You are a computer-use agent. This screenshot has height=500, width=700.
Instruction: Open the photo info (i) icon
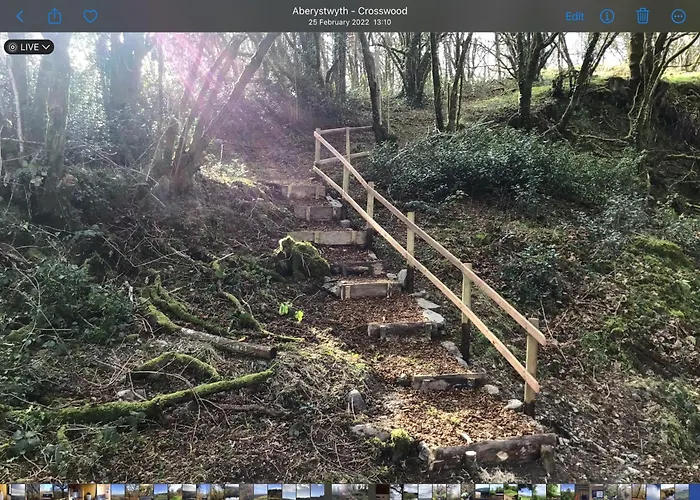click(x=607, y=17)
